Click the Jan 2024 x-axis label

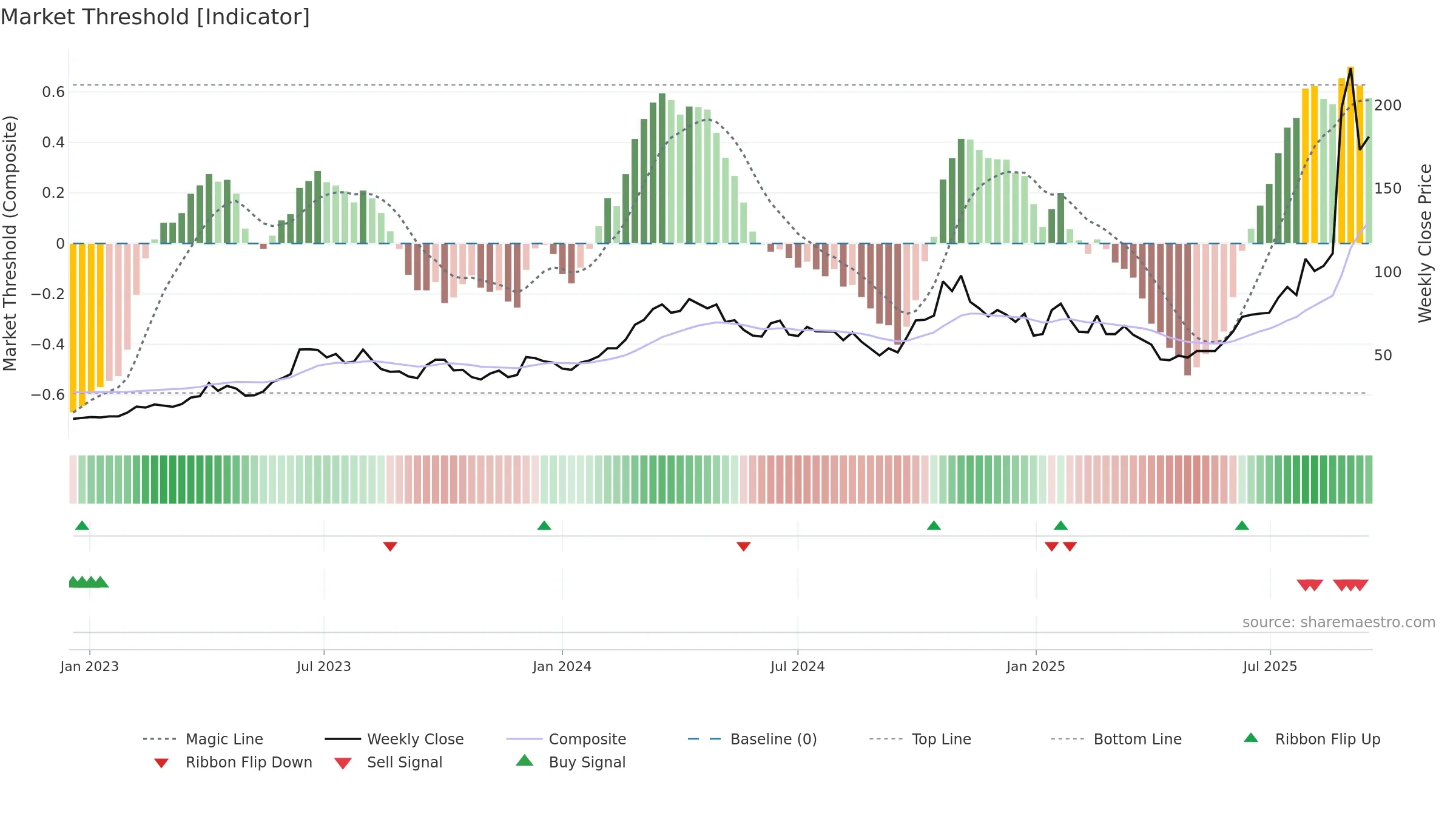562,666
